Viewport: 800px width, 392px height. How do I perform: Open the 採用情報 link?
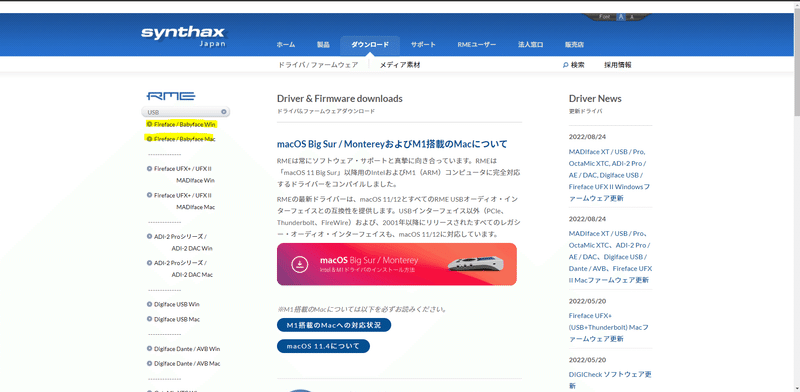[618, 65]
